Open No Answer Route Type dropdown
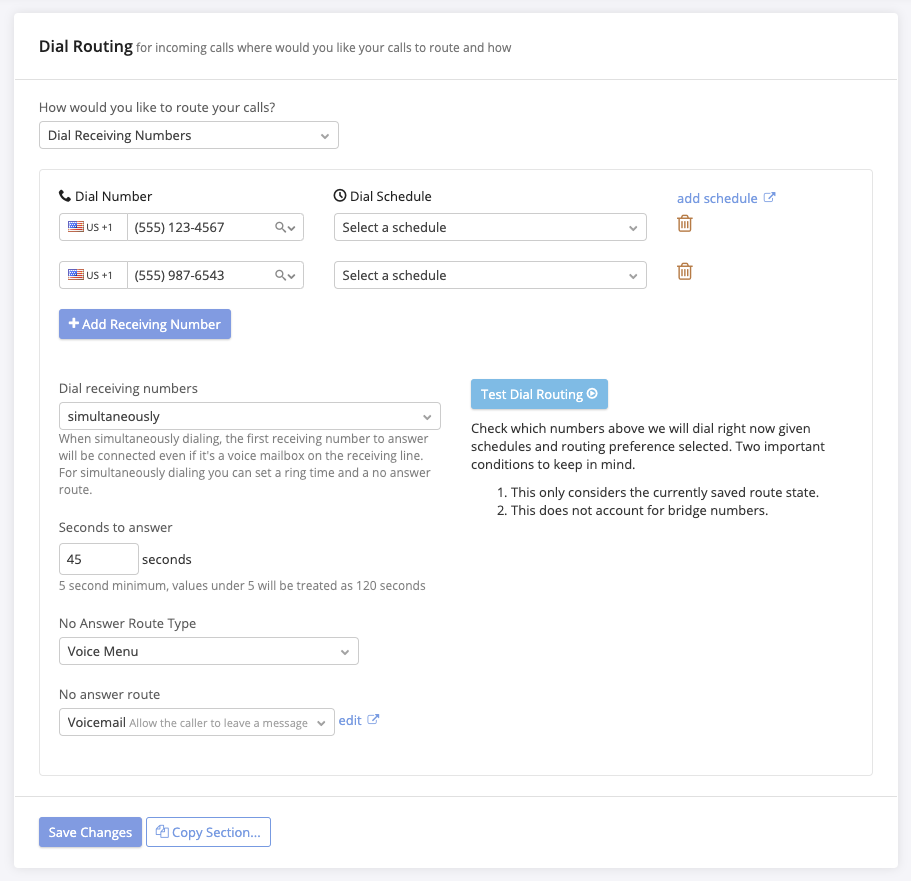The image size is (911, 881). 208,652
